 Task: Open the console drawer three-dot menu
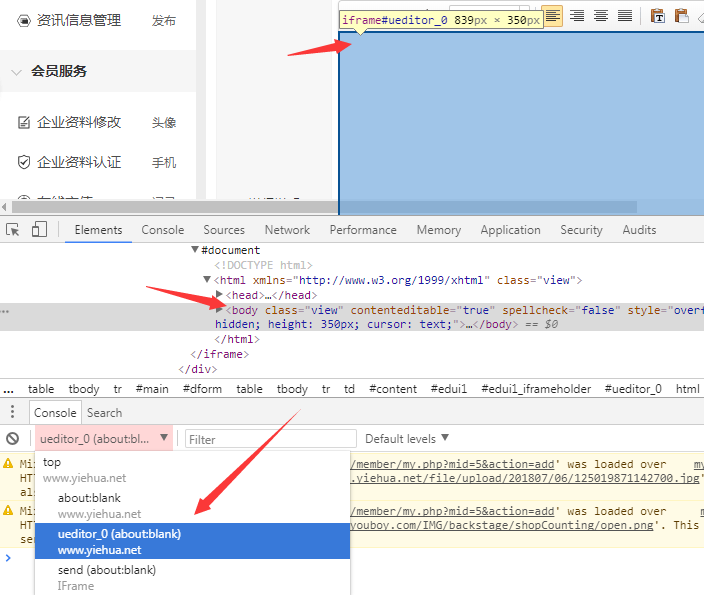13,412
